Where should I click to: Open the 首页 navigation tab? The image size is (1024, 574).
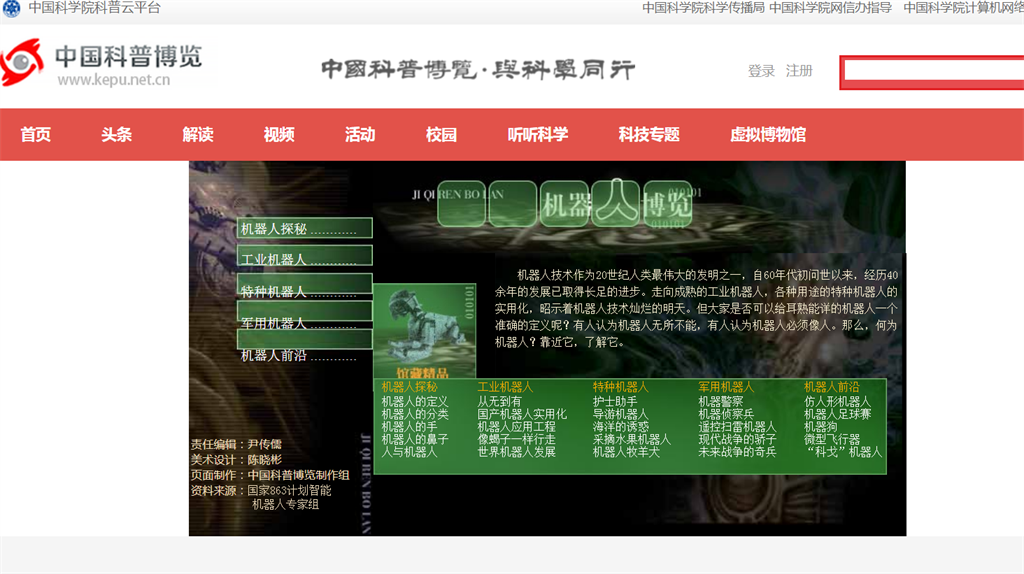(36, 135)
